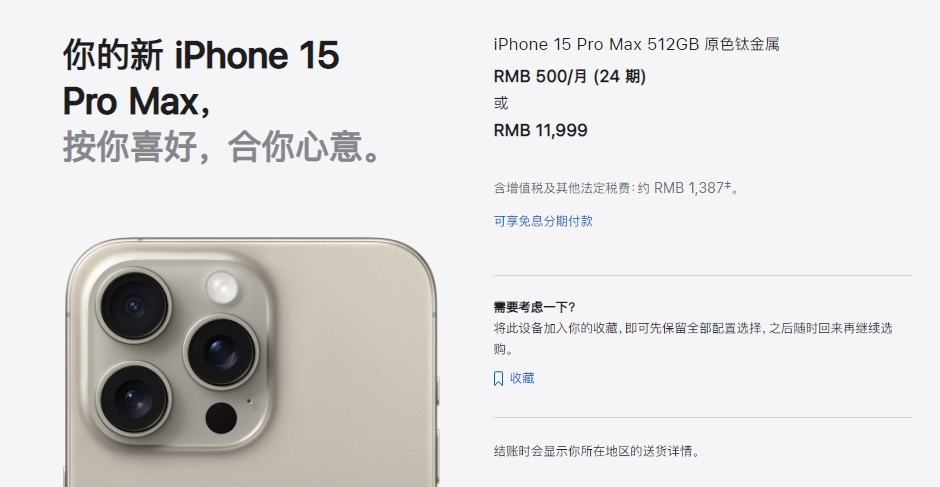Click the iPhone 15 Pro Max product photo
This screenshot has width=940, height=487.
click(x=252, y=362)
